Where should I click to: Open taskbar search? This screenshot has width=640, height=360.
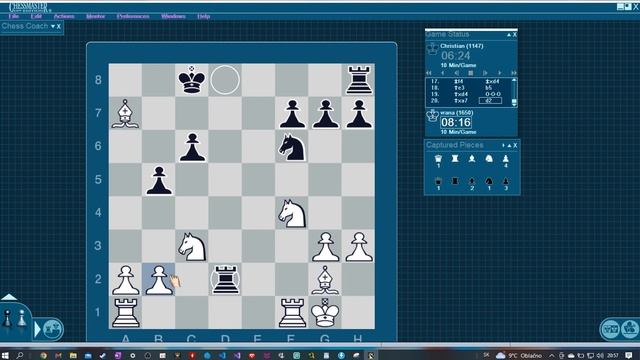click(20, 356)
